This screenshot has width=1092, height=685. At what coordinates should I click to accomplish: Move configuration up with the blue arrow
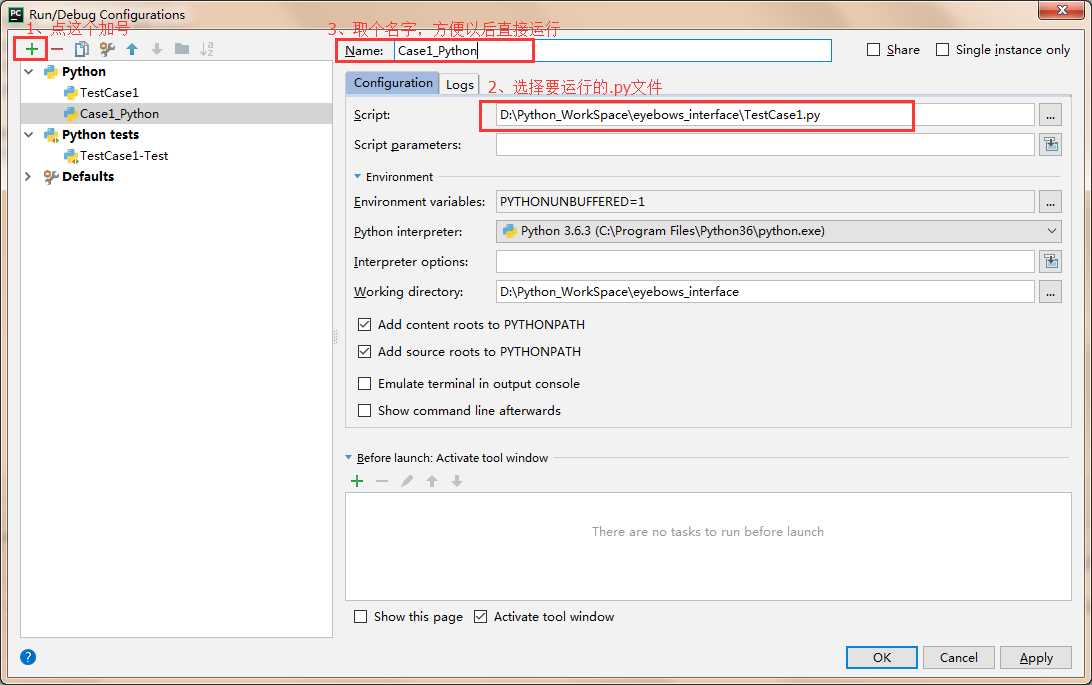click(x=132, y=49)
